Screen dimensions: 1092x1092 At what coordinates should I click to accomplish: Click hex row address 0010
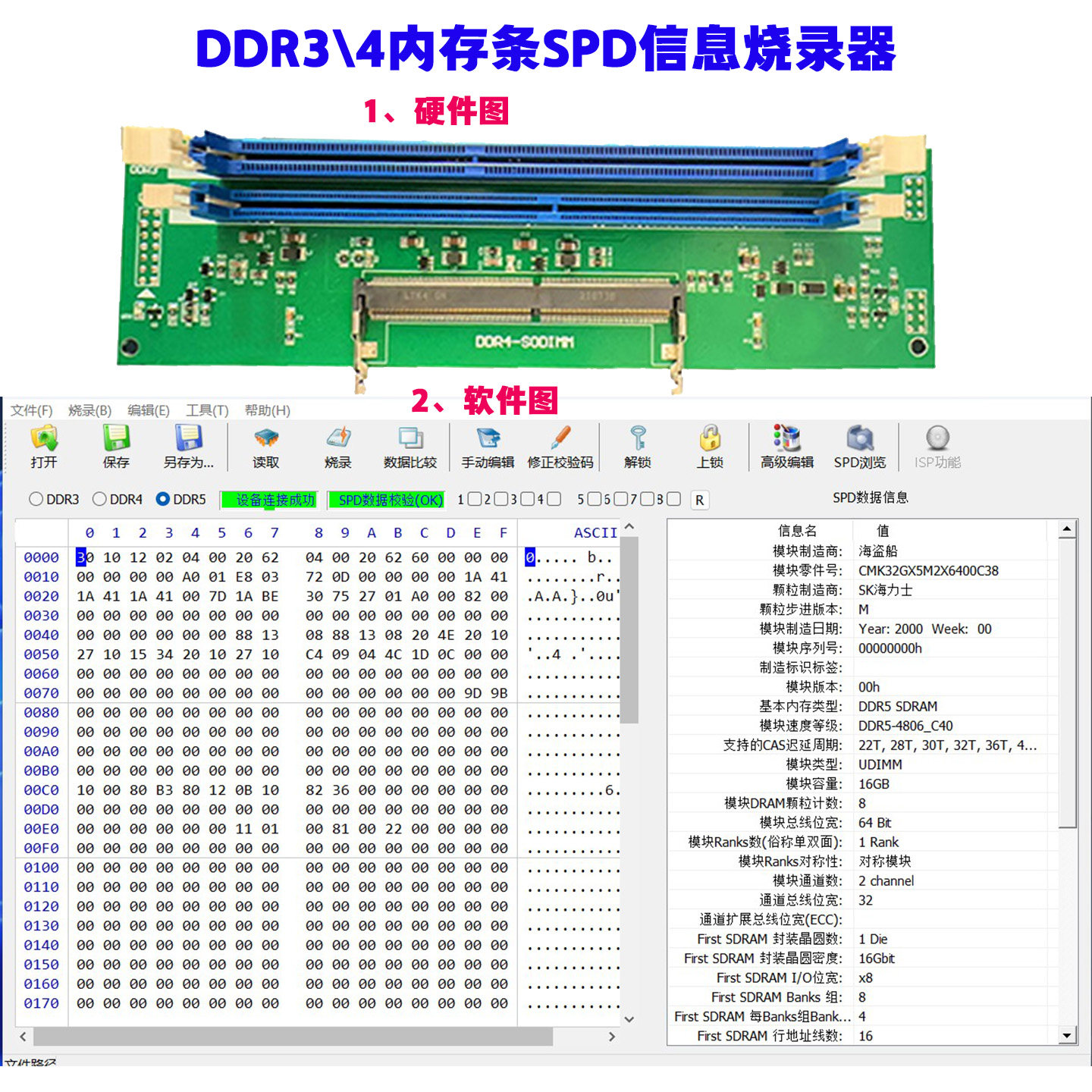41,577
